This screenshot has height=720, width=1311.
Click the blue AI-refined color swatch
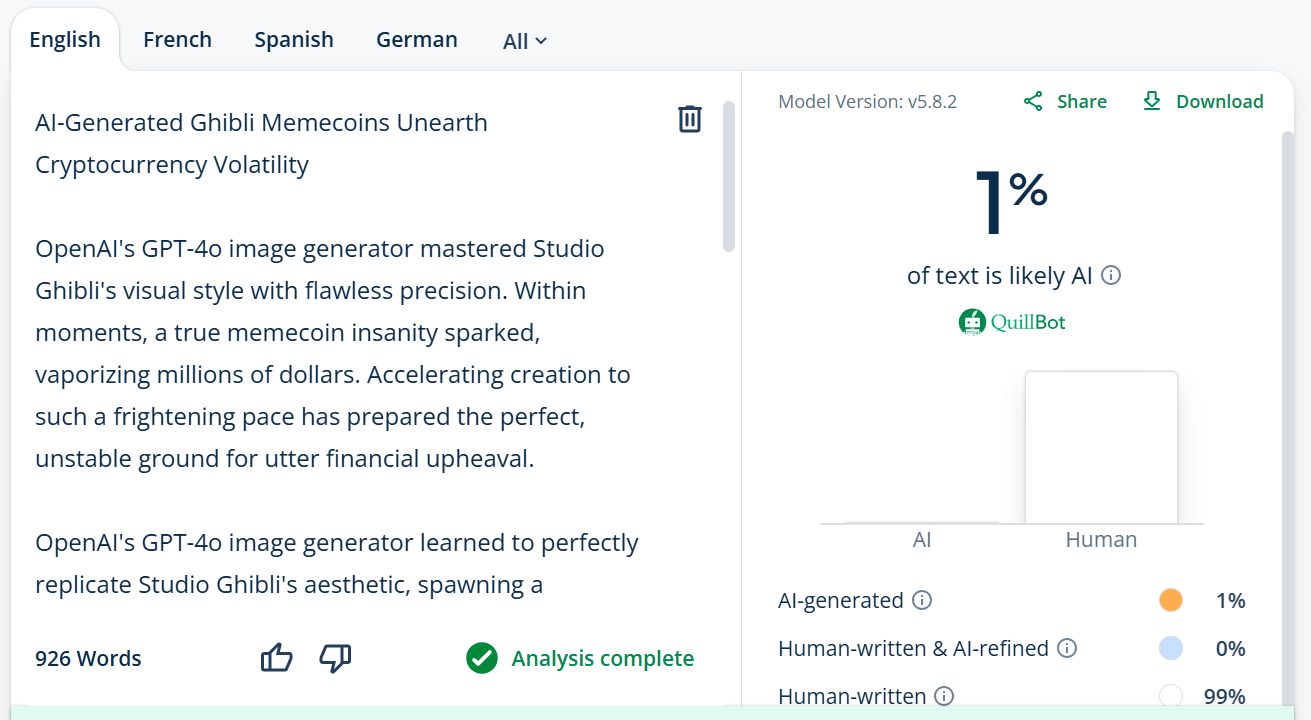click(1170, 648)
